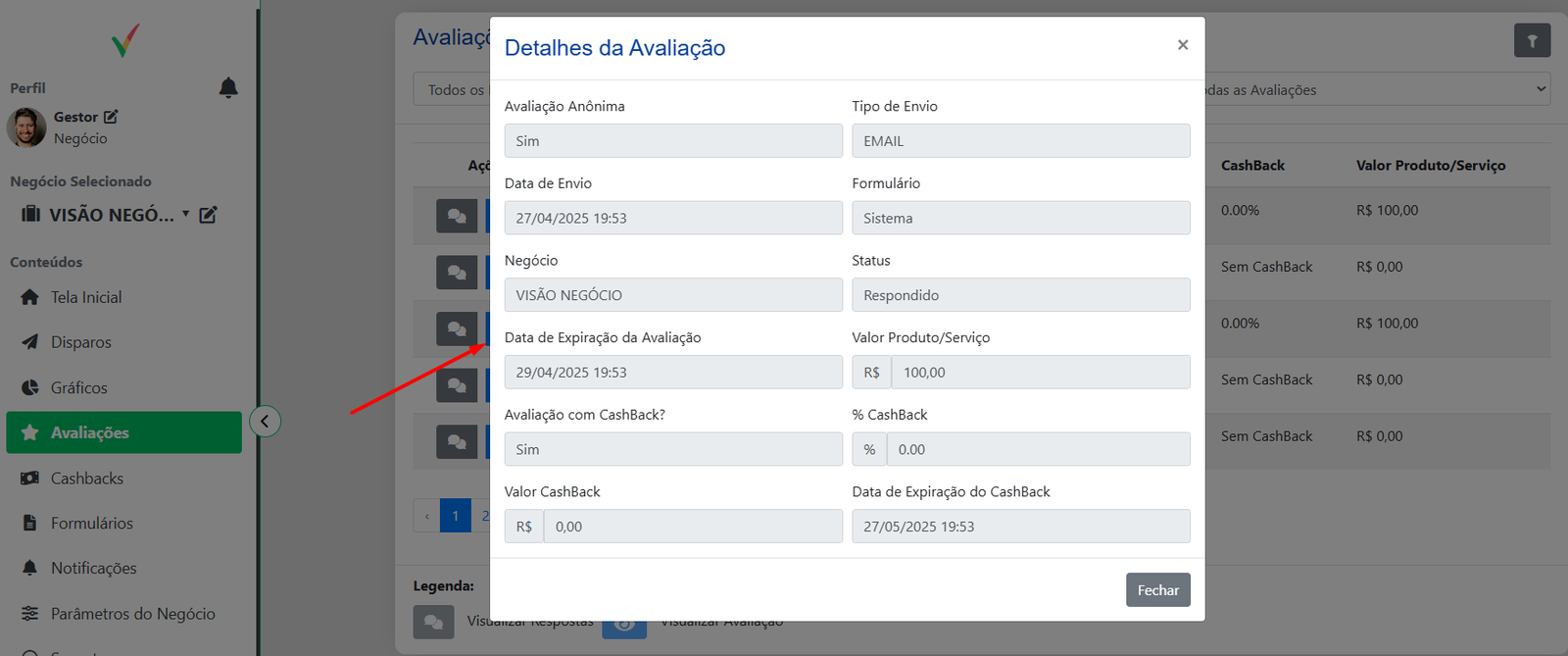
Task: Click the Gestor profile avatar
Action: pyautogui.click(x=26, y=127)
